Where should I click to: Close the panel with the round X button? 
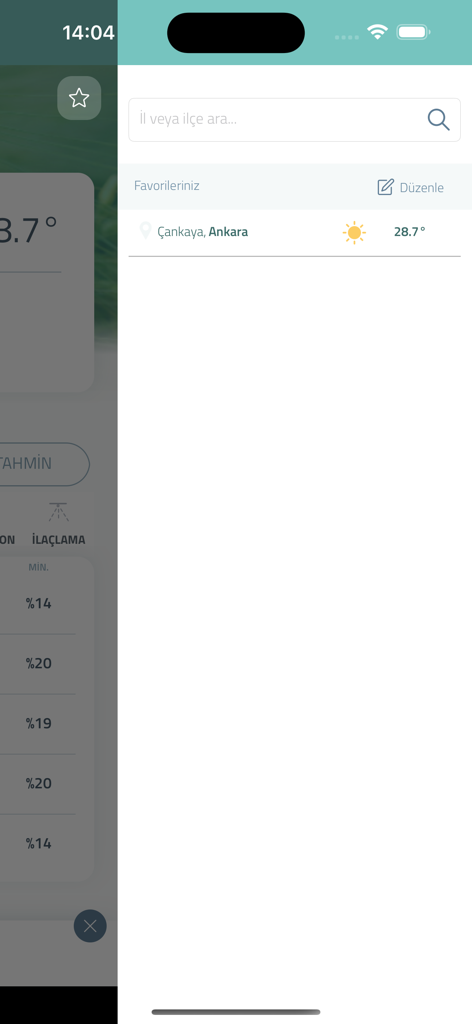pyautogui.click(x=90, y=926)
